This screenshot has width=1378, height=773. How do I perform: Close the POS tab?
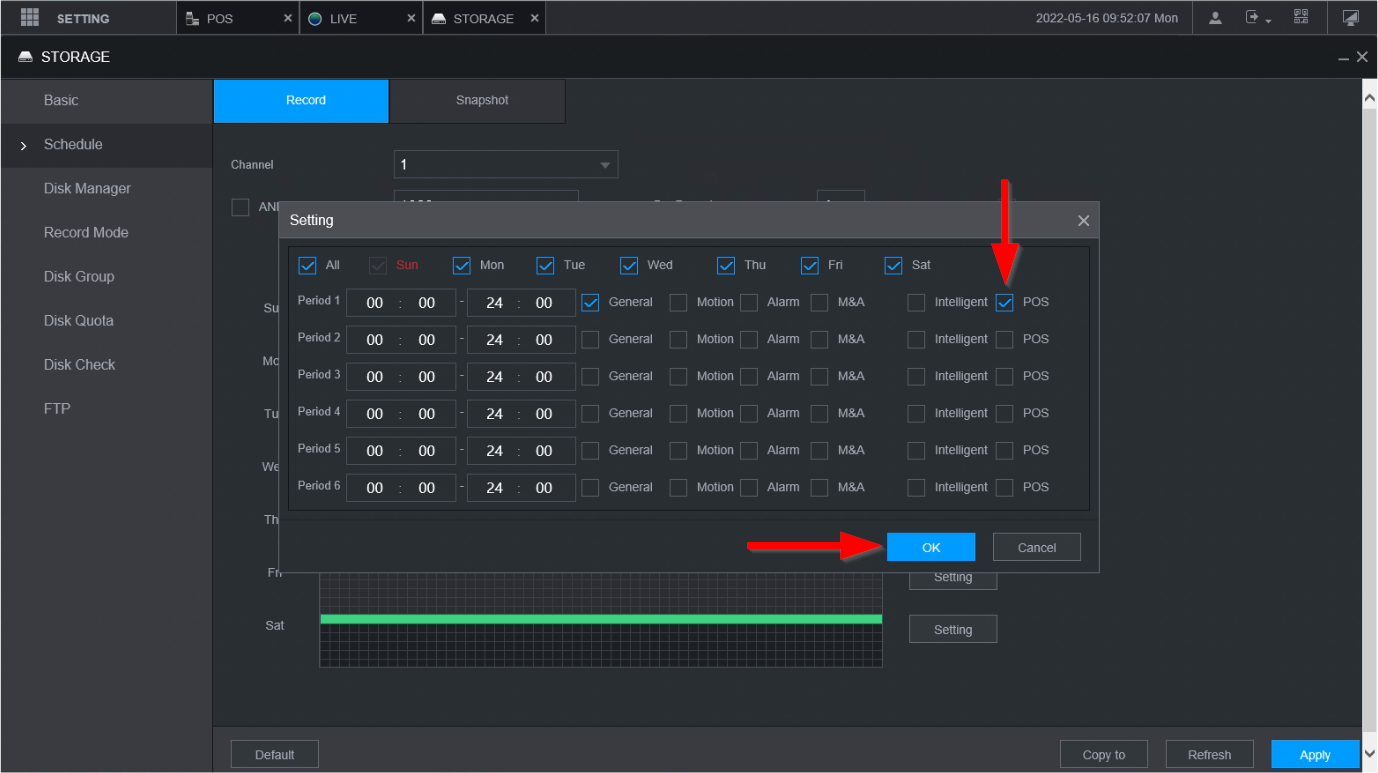288,18
